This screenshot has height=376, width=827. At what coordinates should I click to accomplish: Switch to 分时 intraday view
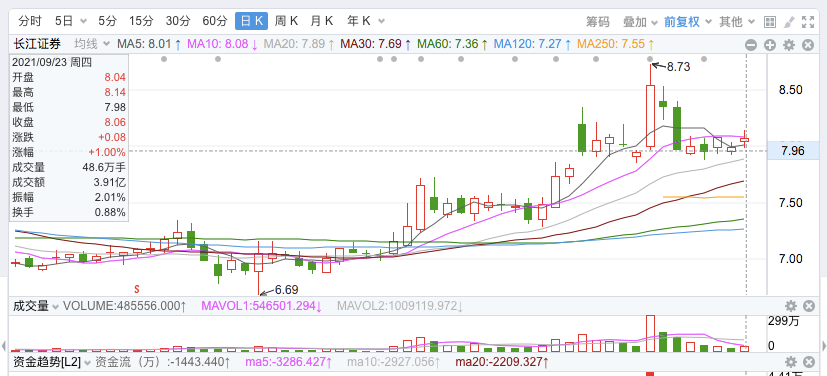[30, 22]
